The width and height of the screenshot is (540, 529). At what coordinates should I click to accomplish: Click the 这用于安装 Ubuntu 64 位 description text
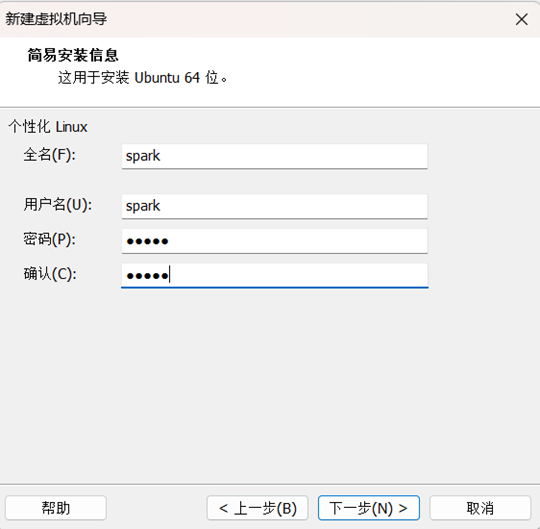click(143, 77)
